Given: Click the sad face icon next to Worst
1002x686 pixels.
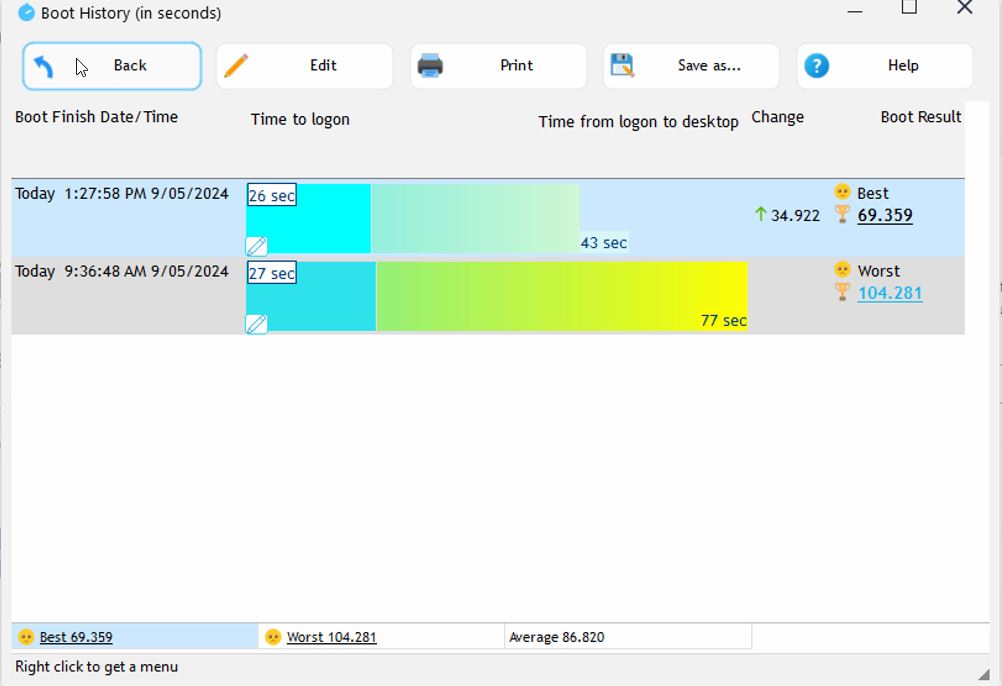Looking at the screenshot, I should coord(842,270).
